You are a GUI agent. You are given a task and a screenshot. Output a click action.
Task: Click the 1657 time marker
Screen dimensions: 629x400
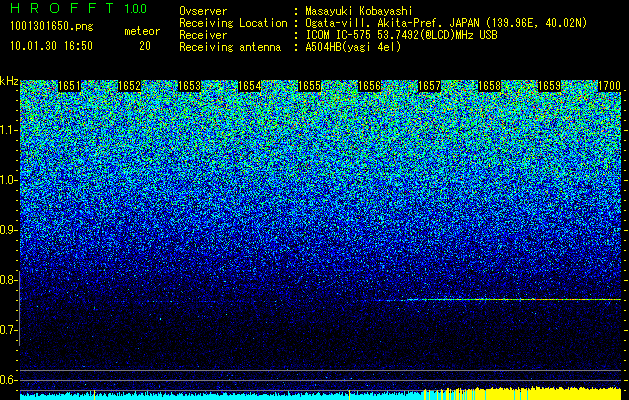point(430,86)
